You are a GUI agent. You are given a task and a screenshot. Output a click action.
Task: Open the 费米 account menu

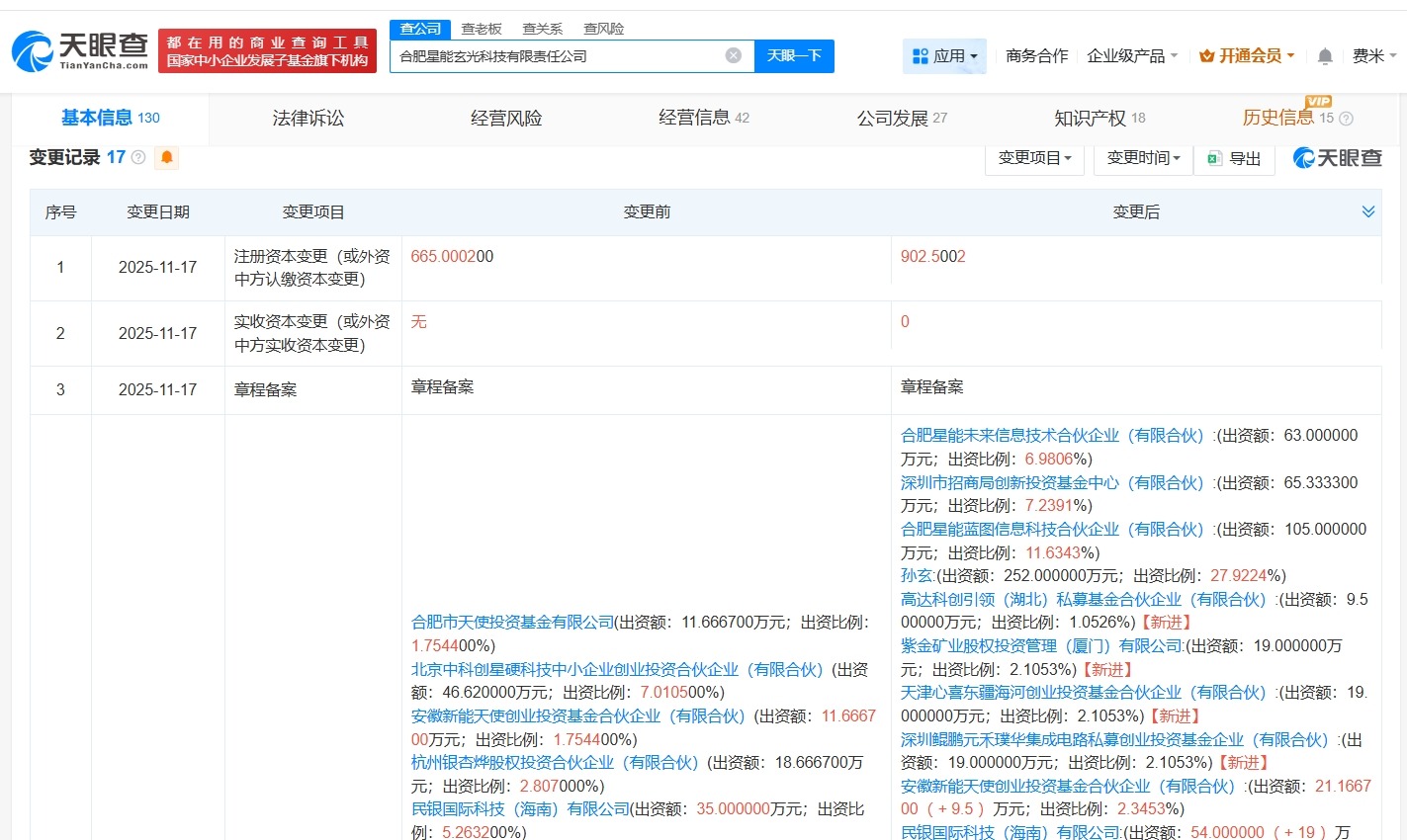tap(1372, 56)
